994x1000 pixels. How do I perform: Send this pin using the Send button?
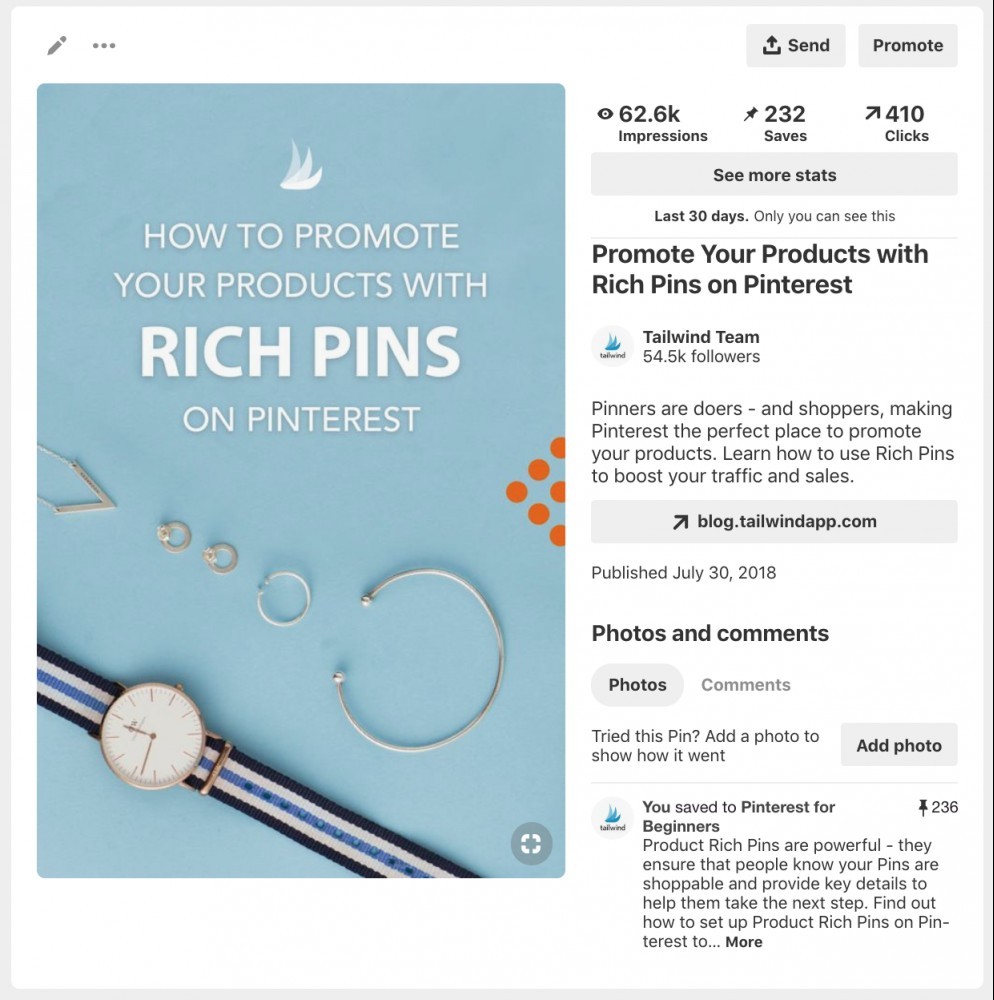(x=796, y=45)
